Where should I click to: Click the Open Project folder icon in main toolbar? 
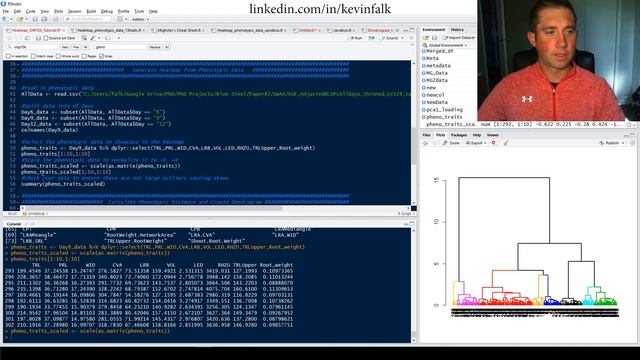(20, 19)
